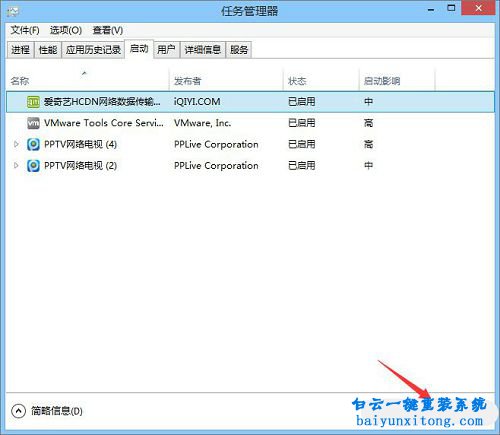Expand the PPTV网络电视 (4) group
The image size is (500, 435).
pyautogui.click(x=16, y=144)
